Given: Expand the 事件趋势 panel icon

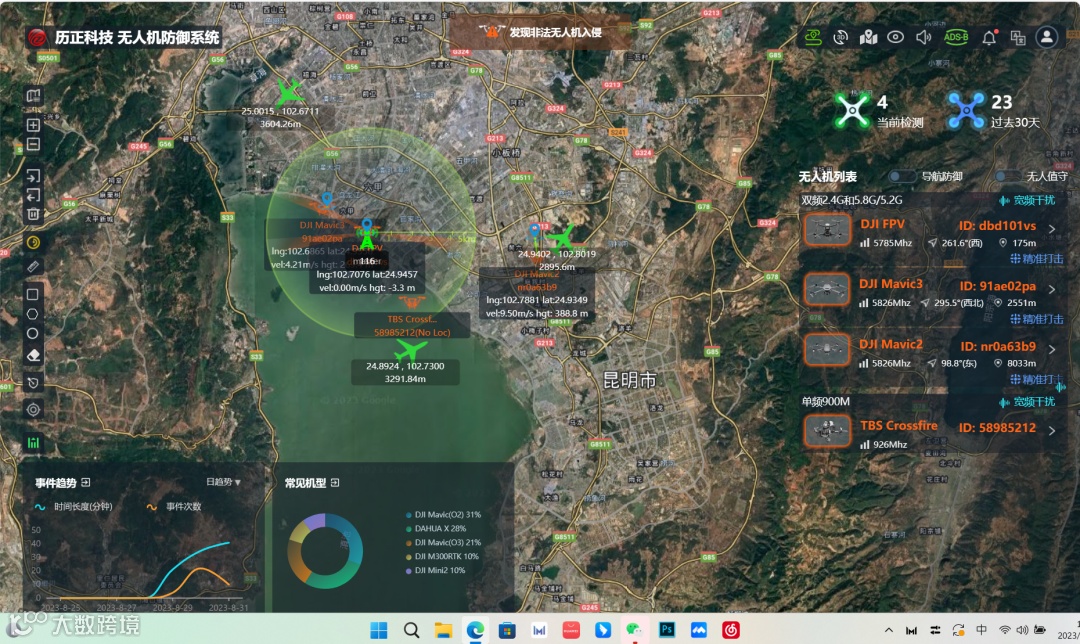Looking at the screenshot, I should [85, 483].
